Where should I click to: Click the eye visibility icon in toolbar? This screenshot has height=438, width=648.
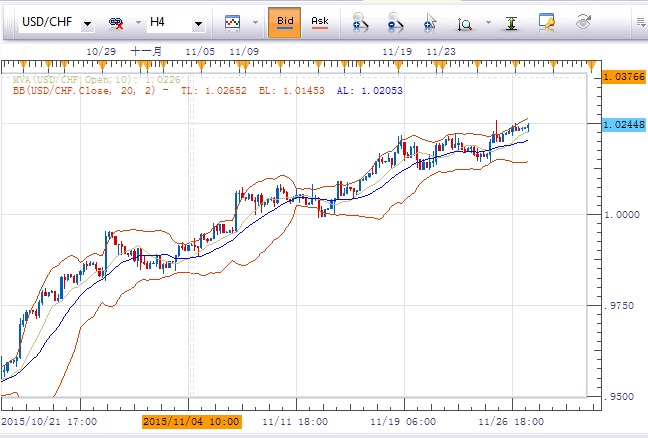point(584,21)
